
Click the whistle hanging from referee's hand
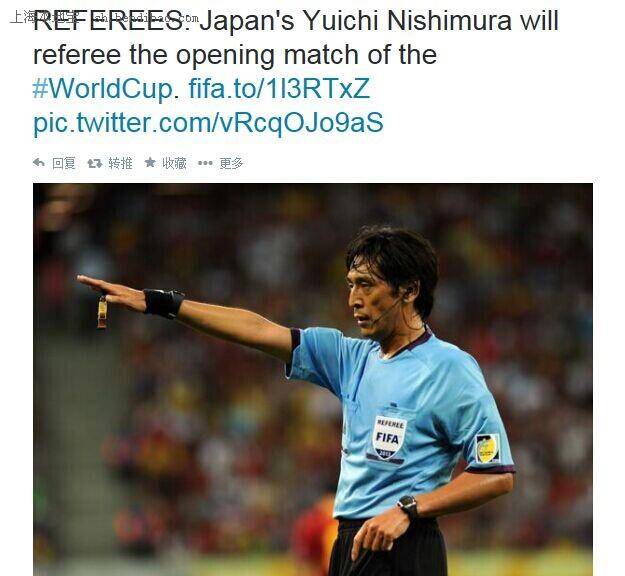point(102,312)
